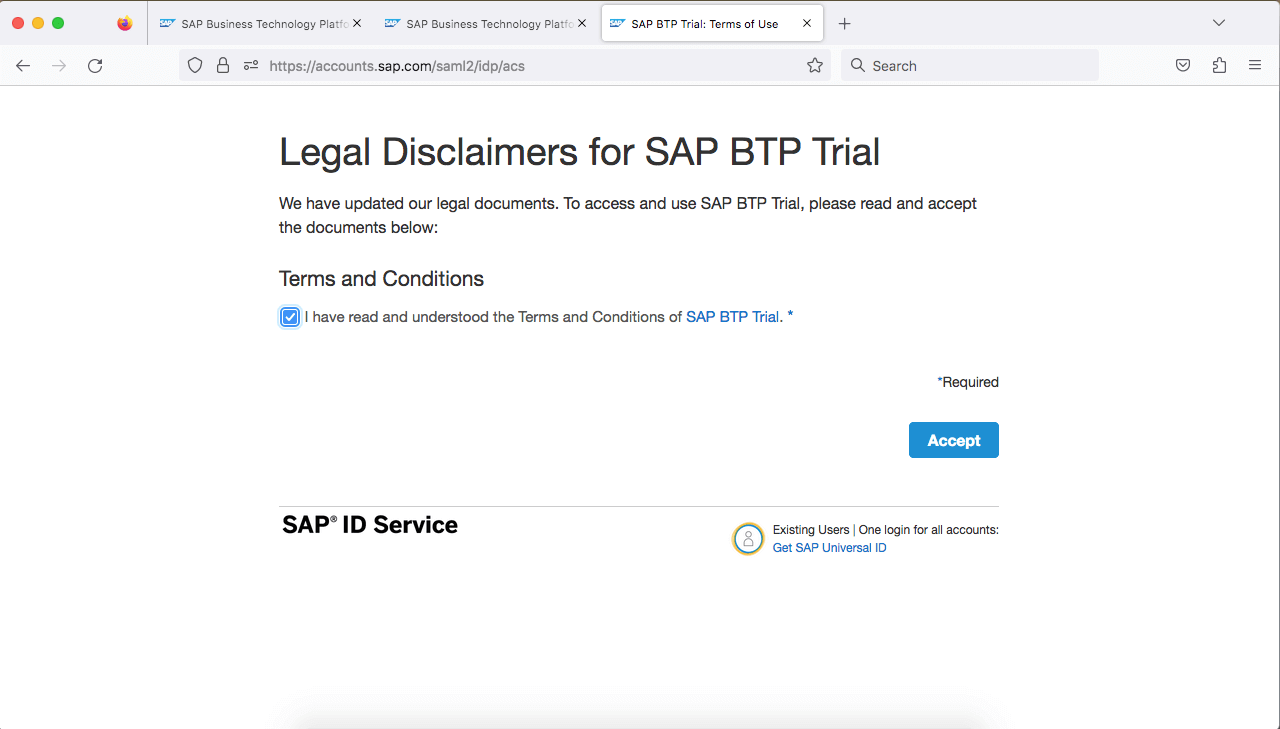Bookmark this page with the star icon

click(x=814, y=65)
